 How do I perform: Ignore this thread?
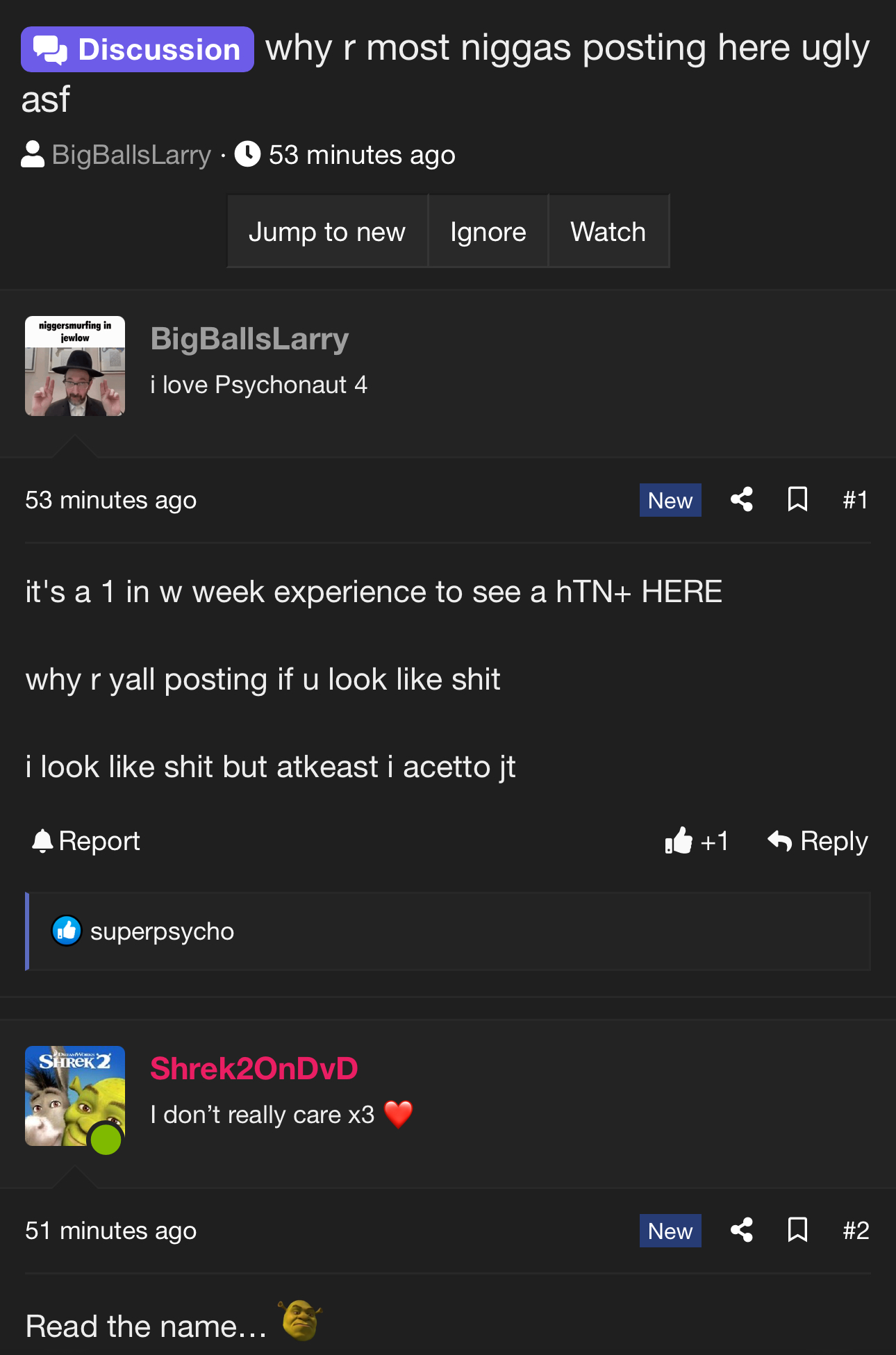(488, 231)
